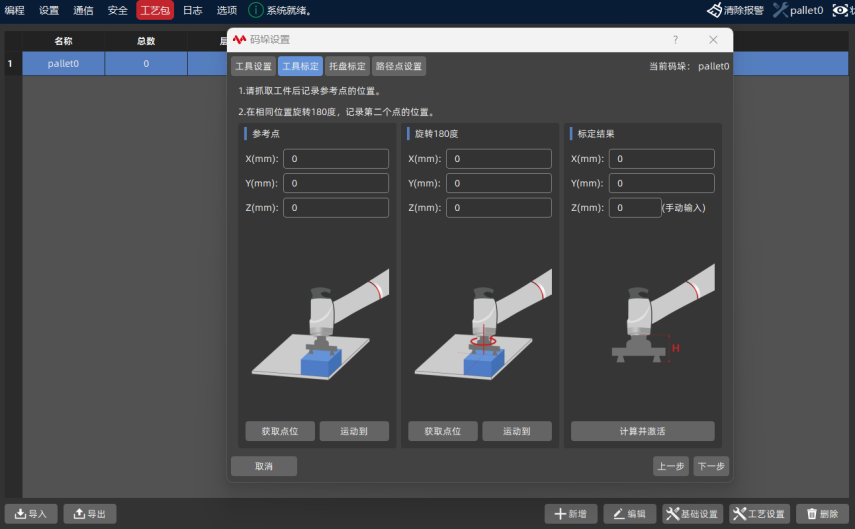Open the 日志 menu
The image size is (855, 529).
(x=192, y=10)
